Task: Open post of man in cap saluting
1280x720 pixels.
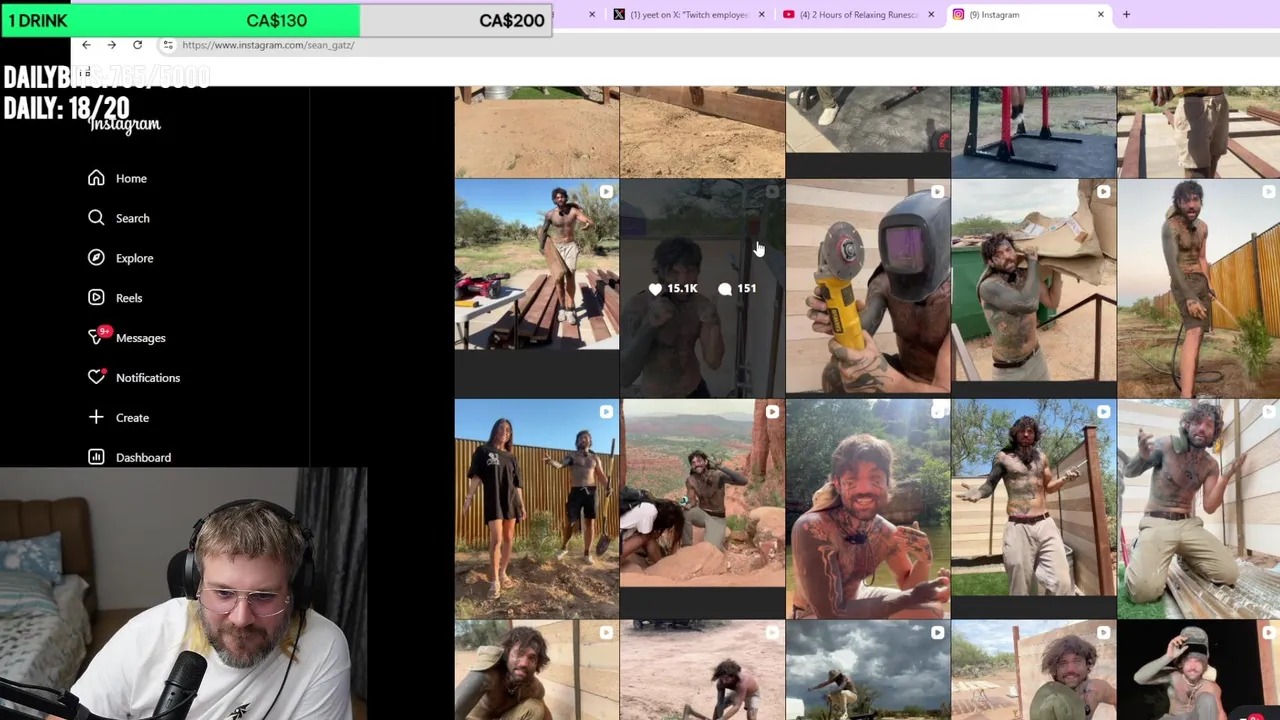Action: (1199, 670)
